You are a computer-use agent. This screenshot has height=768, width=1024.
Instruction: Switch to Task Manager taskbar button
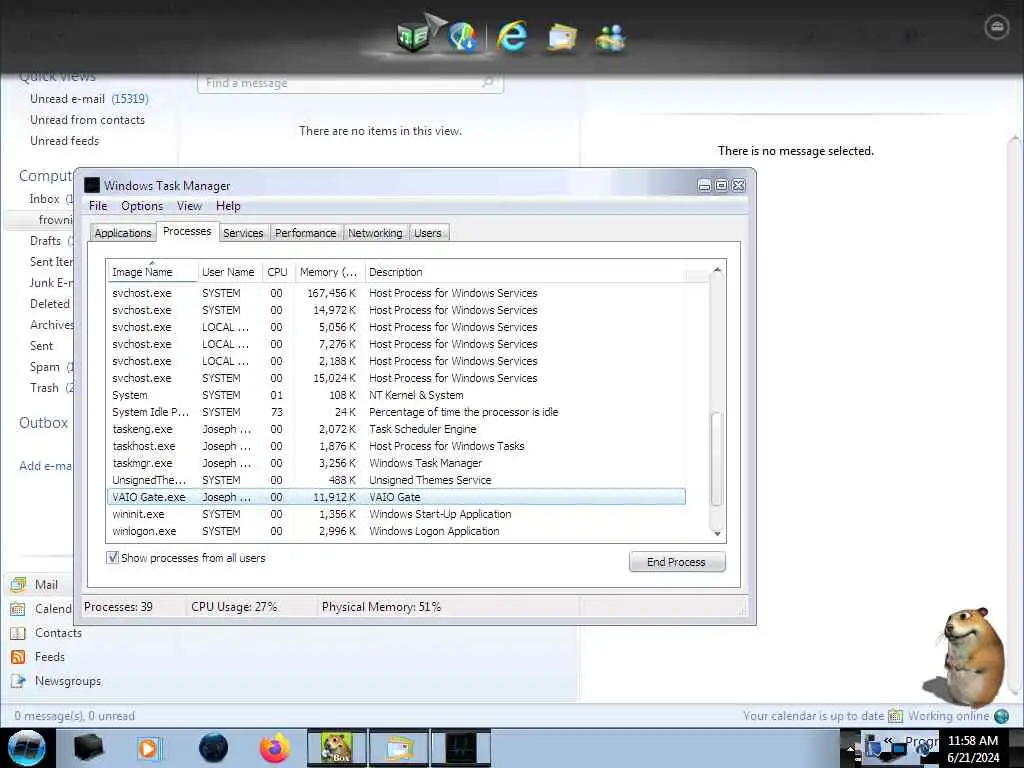tap(460, 748)
